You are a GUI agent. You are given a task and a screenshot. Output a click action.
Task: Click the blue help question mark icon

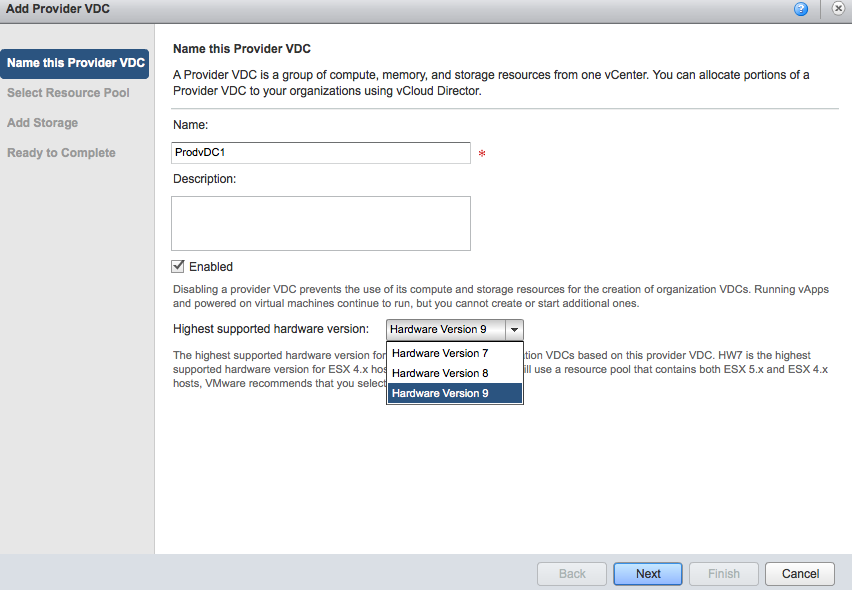801,9
